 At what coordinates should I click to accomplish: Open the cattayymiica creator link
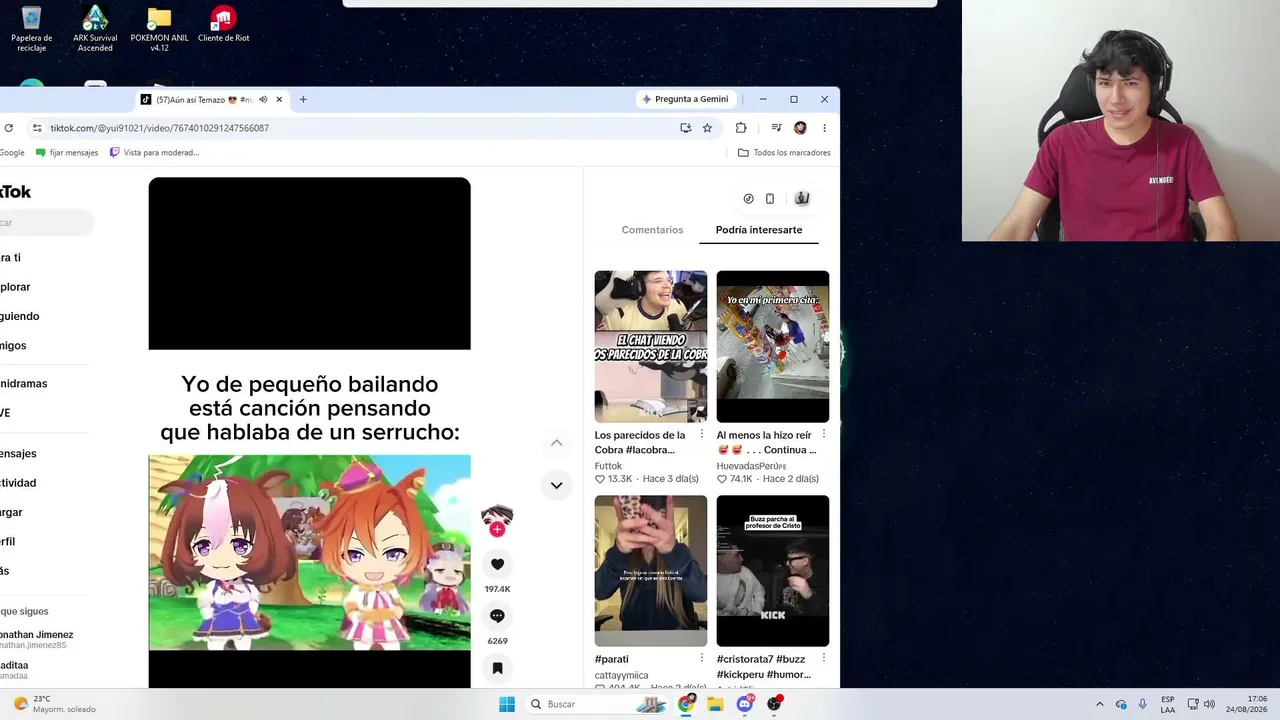621,675
